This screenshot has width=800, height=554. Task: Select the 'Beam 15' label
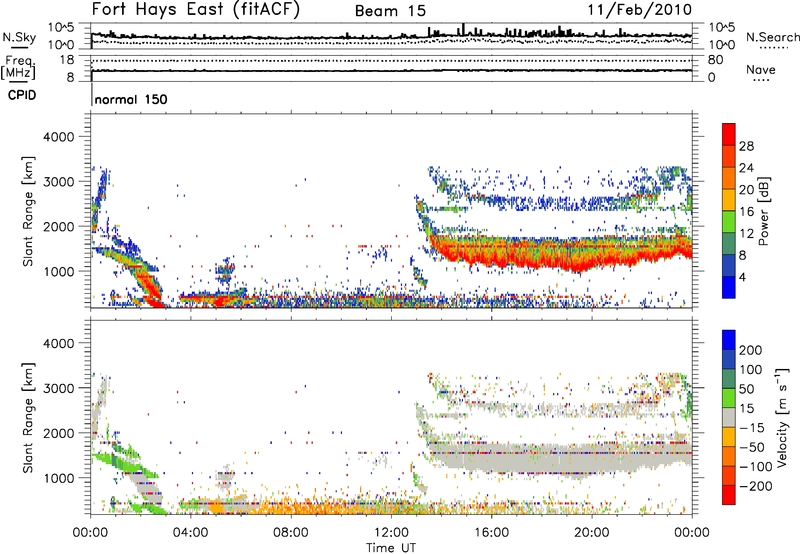tap(390, 11)
